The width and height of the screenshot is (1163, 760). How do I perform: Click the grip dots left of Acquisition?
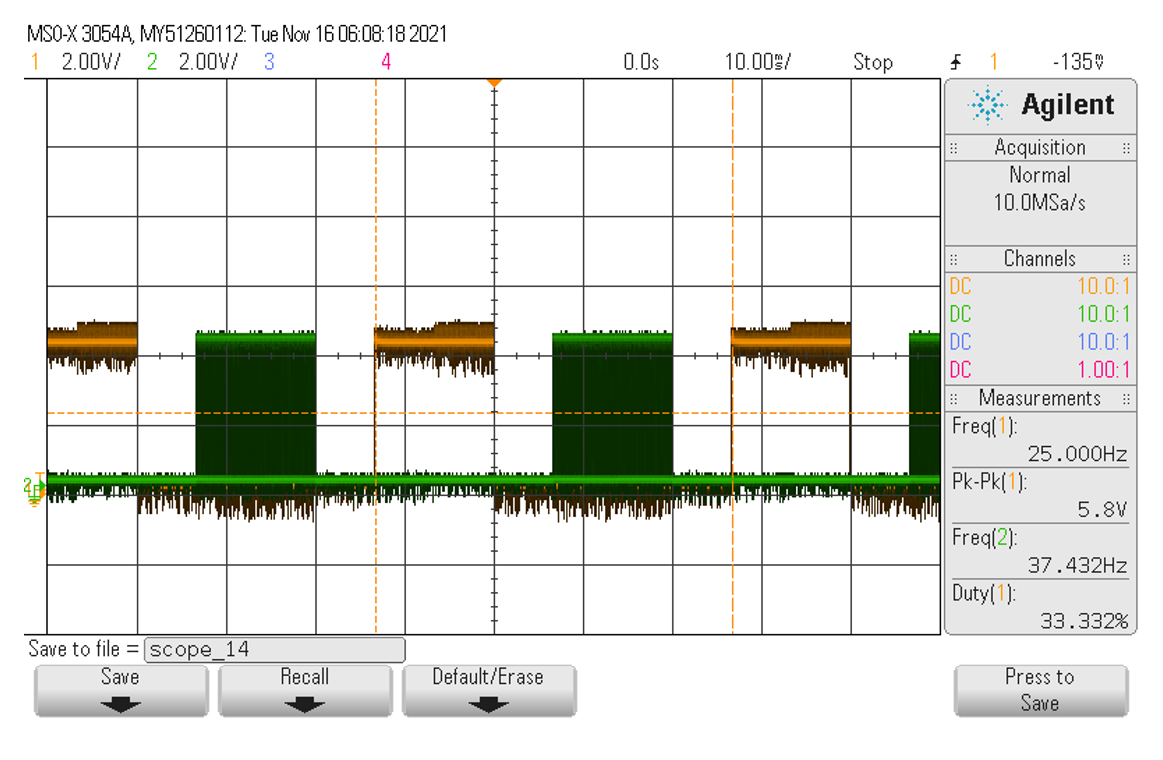(953, 148)
